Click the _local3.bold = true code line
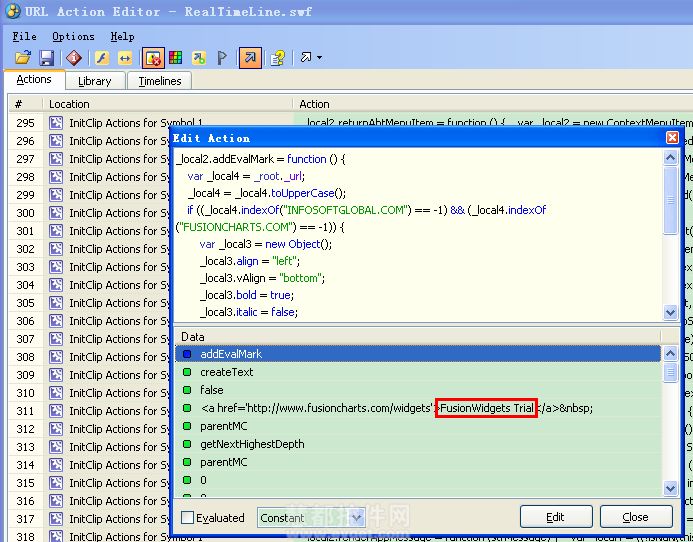 click(247, 295)
